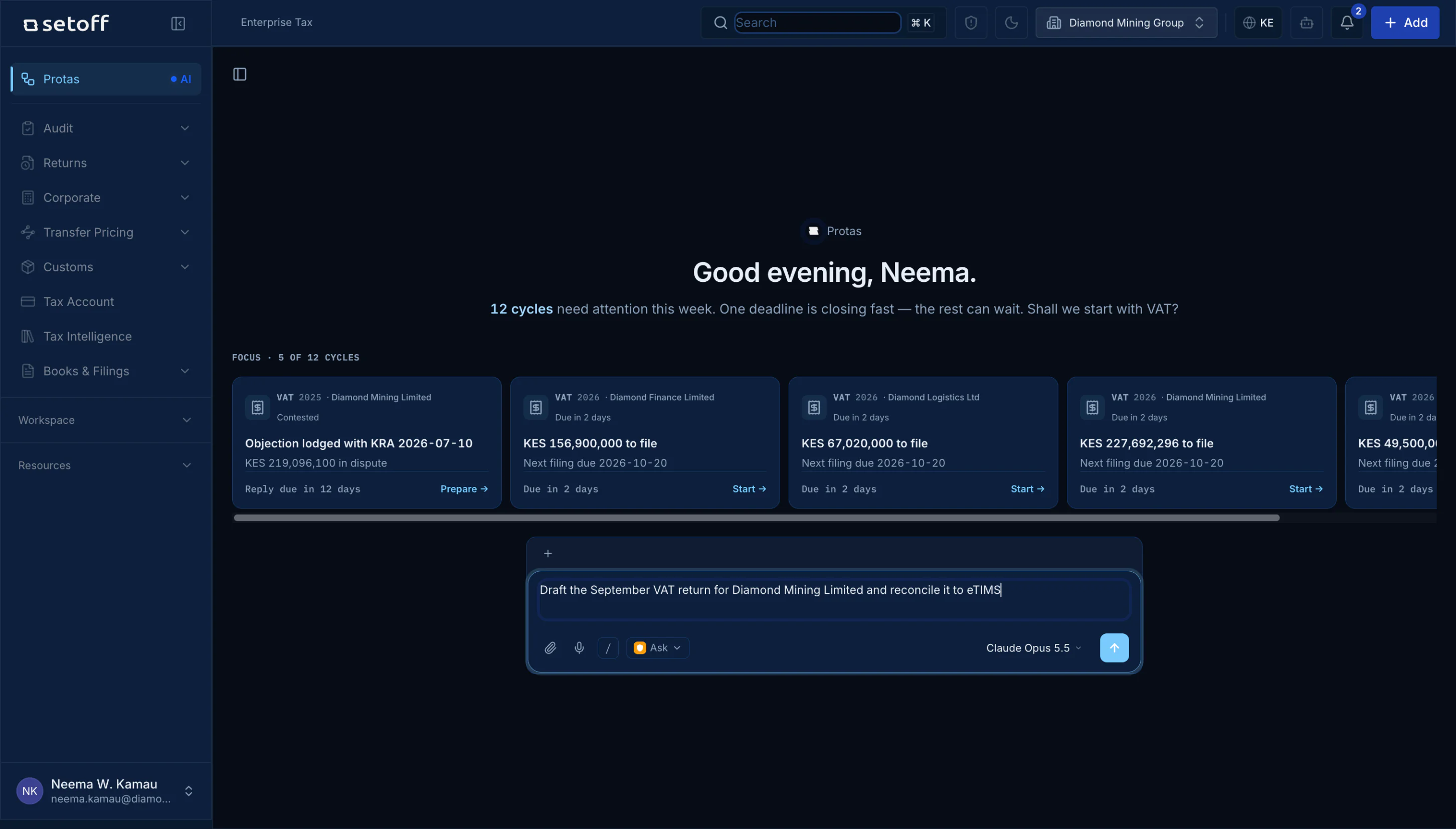Expand the Corporate menu
This screenshot has height=829, width=1456.
point(105,198)
